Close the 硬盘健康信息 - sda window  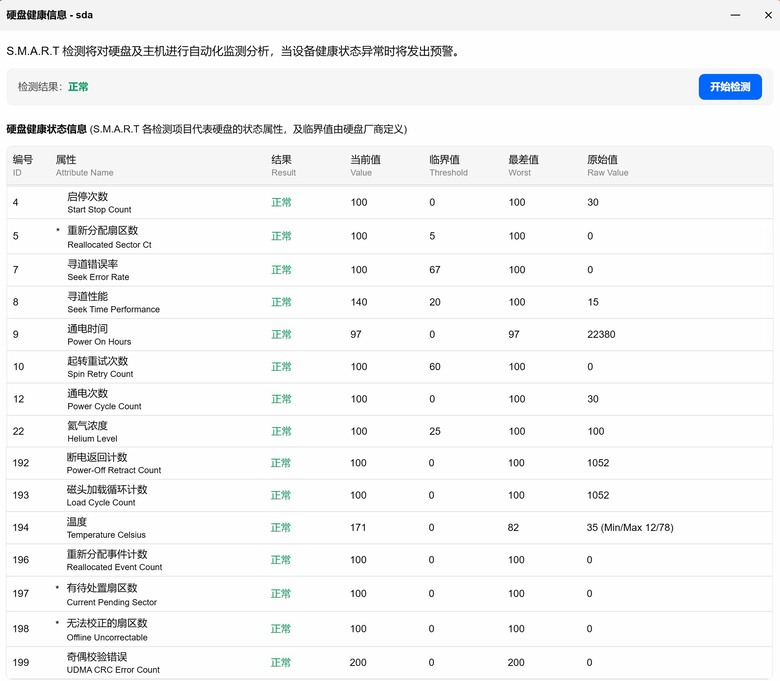[768, 15]
